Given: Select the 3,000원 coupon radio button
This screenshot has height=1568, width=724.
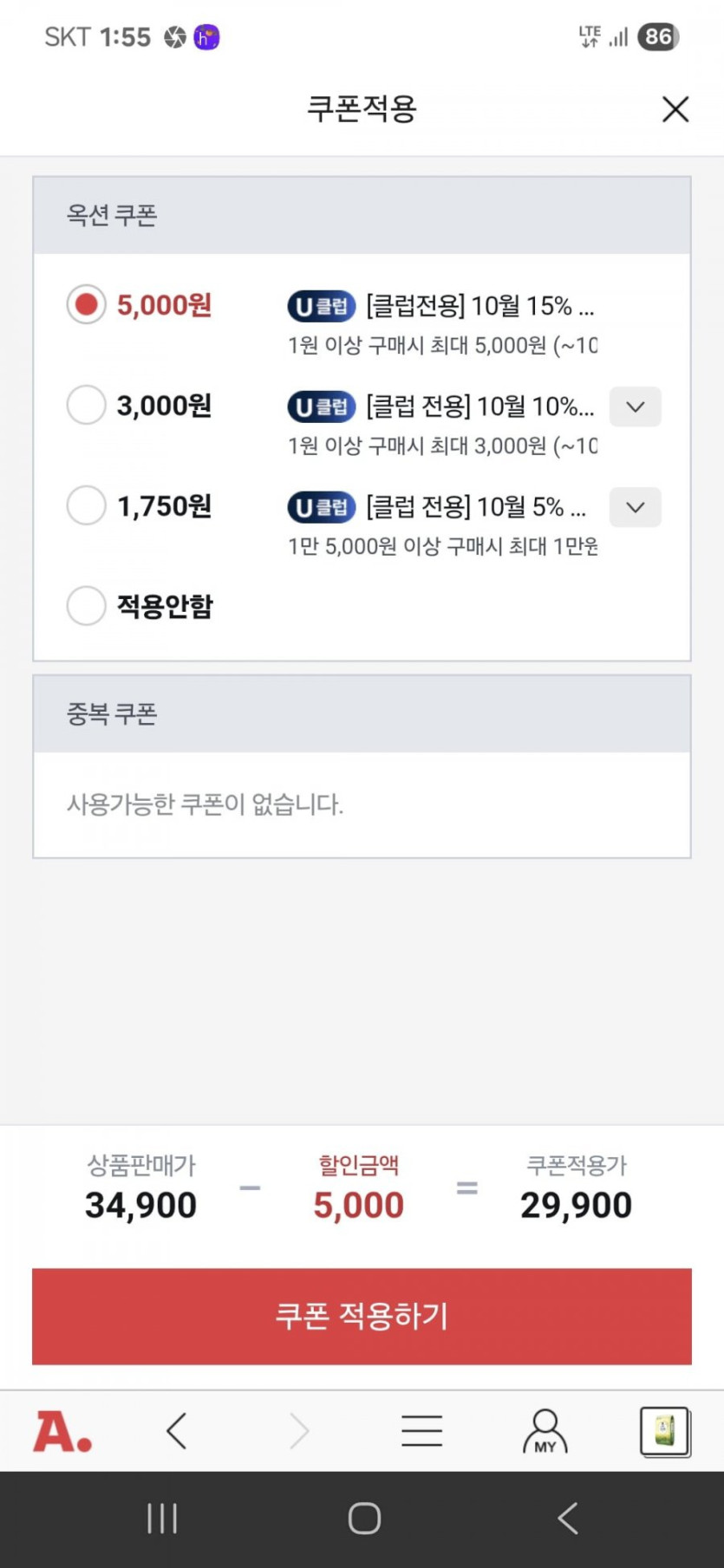Looking at the screenshot, I should coord(87,406).
